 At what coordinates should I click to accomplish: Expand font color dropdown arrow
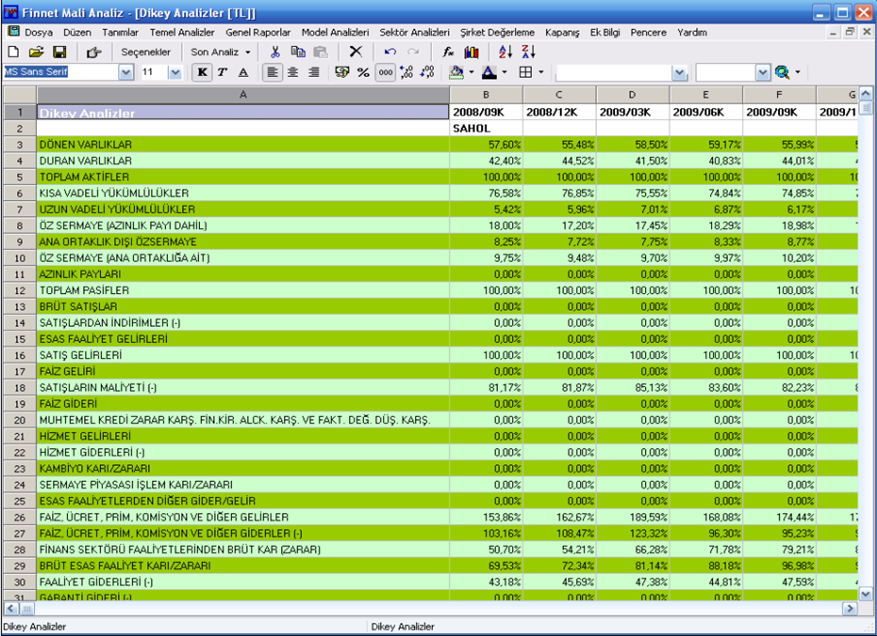(x=504, y=72)
